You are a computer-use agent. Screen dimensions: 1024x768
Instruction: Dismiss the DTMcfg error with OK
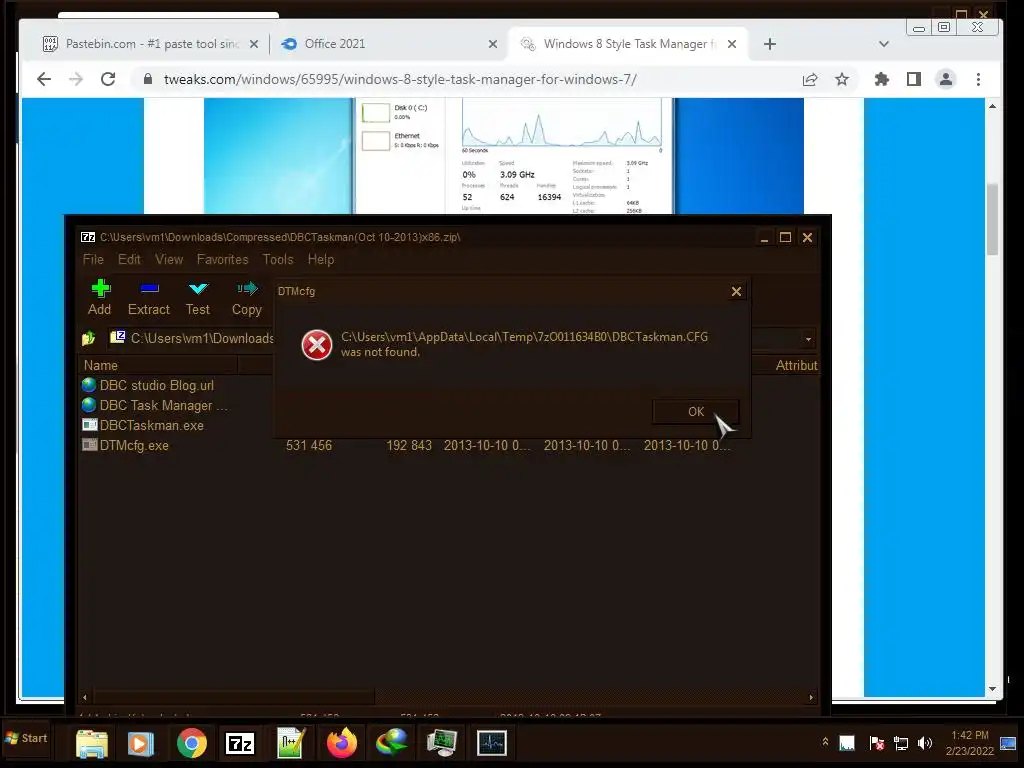click(696, 411)
